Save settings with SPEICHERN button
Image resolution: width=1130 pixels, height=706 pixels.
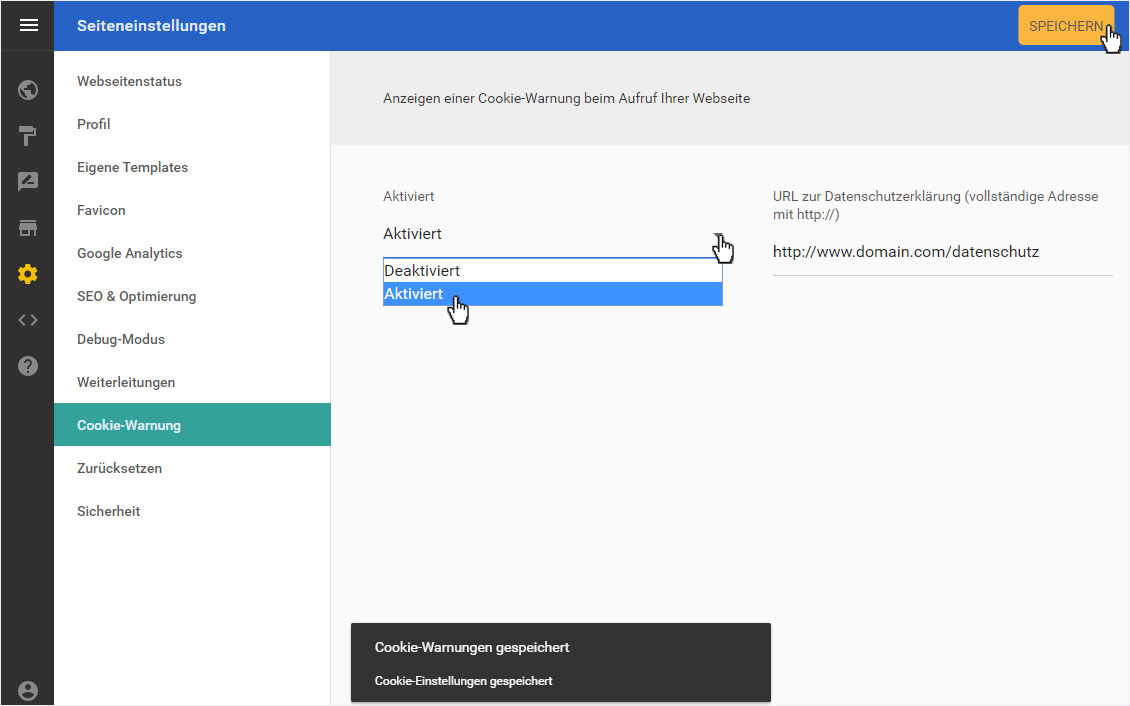point(1066,26)
